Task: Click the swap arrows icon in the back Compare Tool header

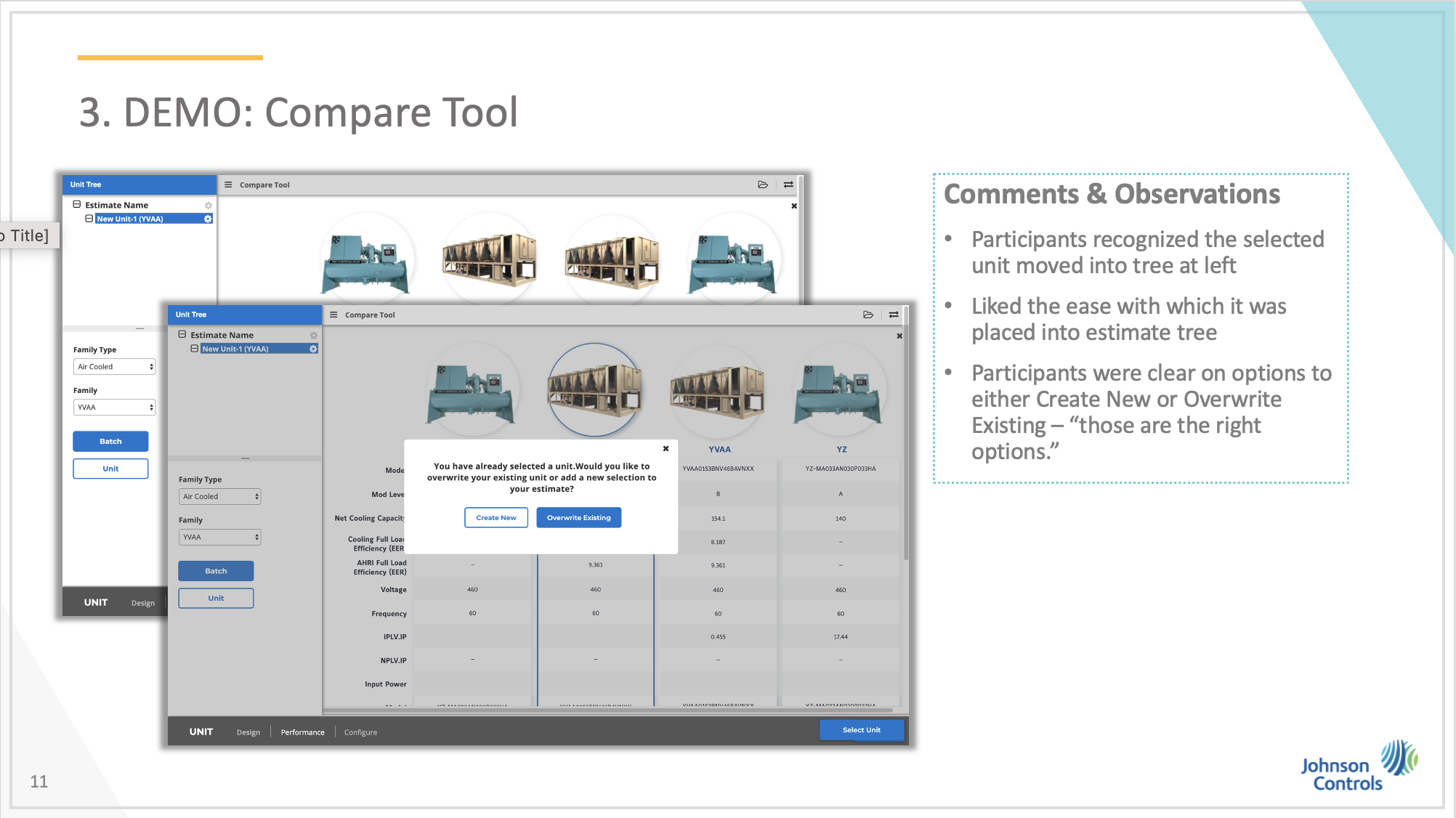Action: 788,185
